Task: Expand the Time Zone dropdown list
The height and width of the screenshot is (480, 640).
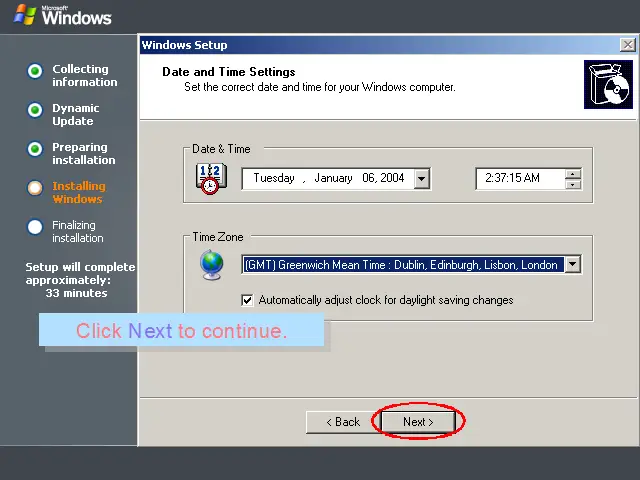Action: [x=573, y=264]
